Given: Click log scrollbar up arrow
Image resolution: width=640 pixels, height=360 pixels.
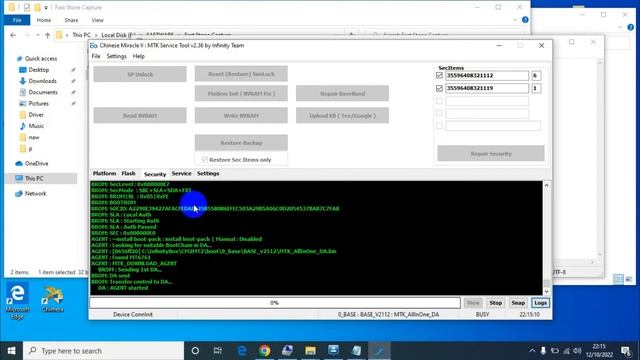Looking at the screenshot, I should (x=547, y=185).
